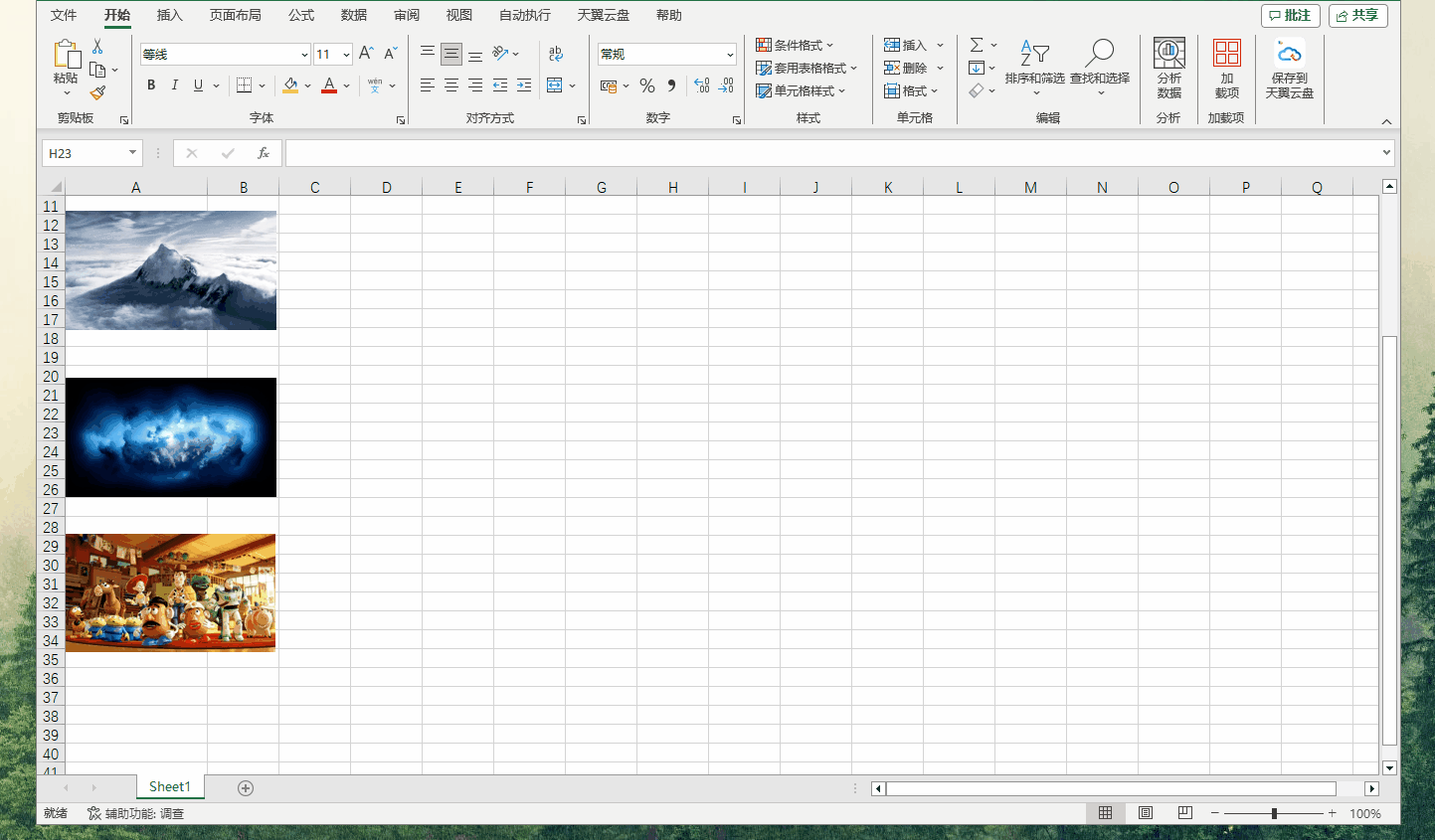Increase decimal places
The width and height of the screenshot is (1435, 840).
(x=702, y=85)
